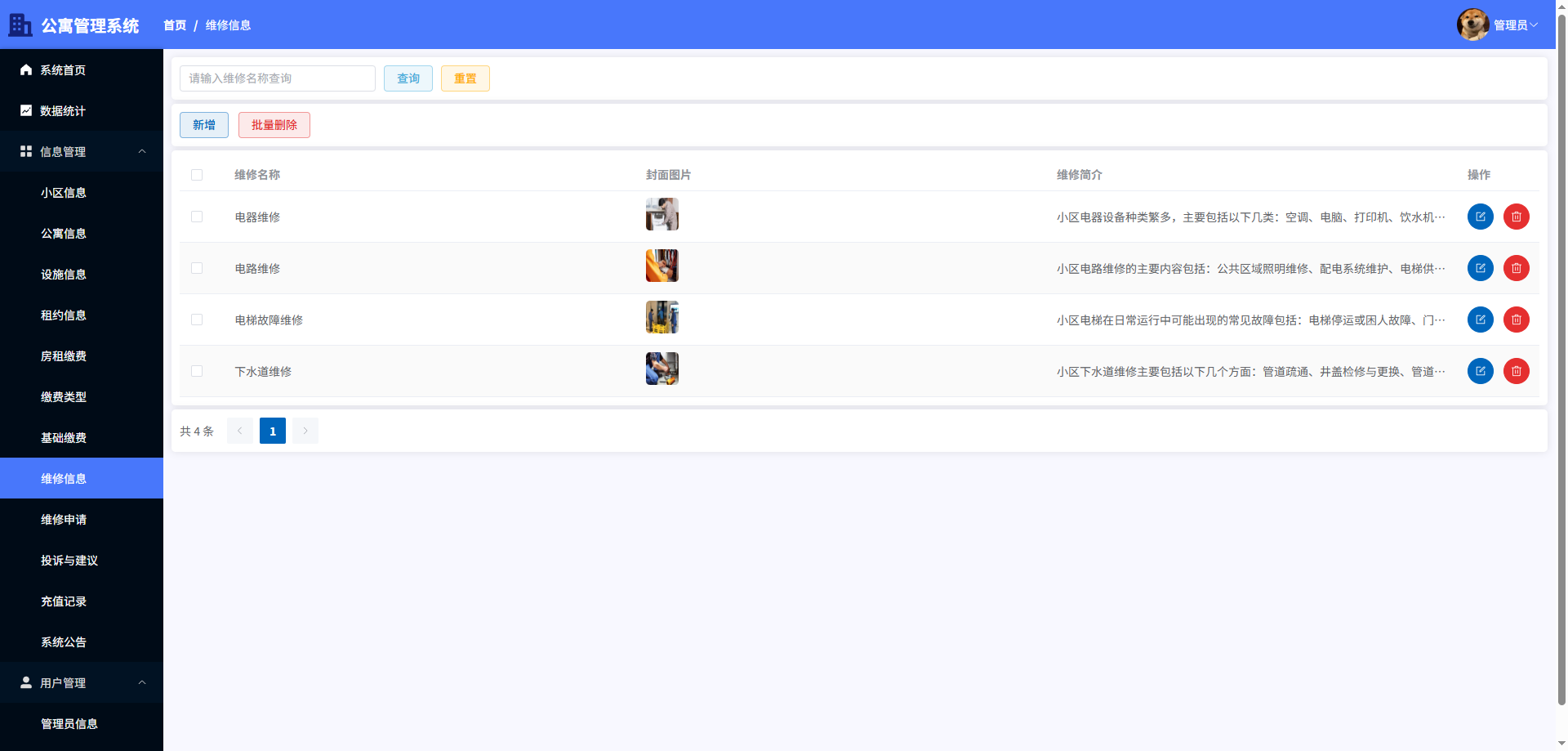Open 设施信息 menu item

pos(82,274)
